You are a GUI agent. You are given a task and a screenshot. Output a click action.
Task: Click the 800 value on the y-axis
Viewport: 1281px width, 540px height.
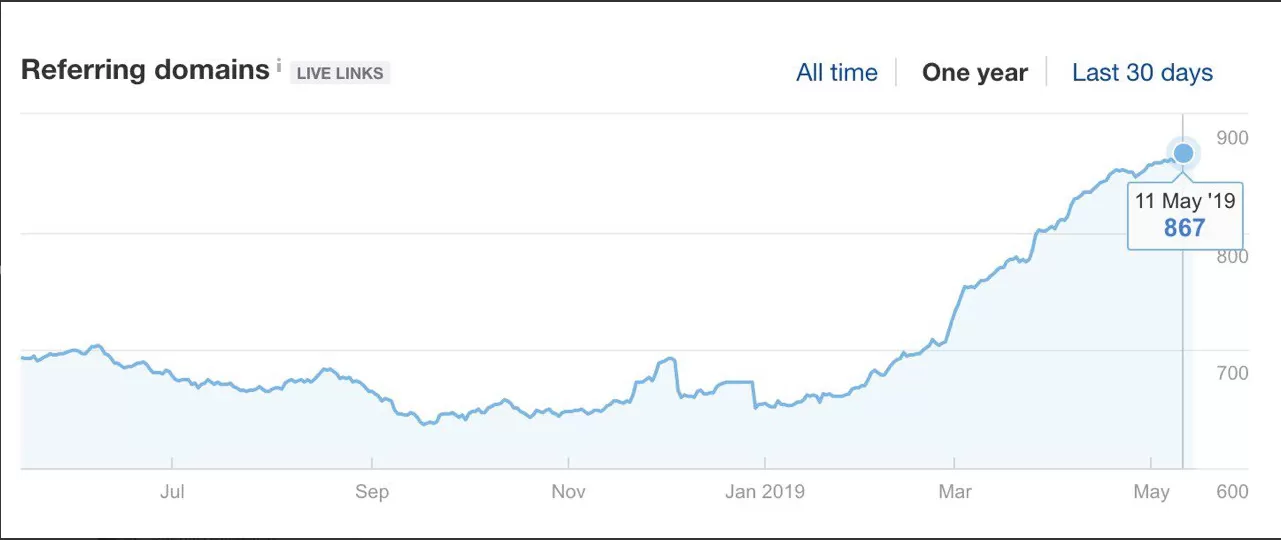[1232, 256]
